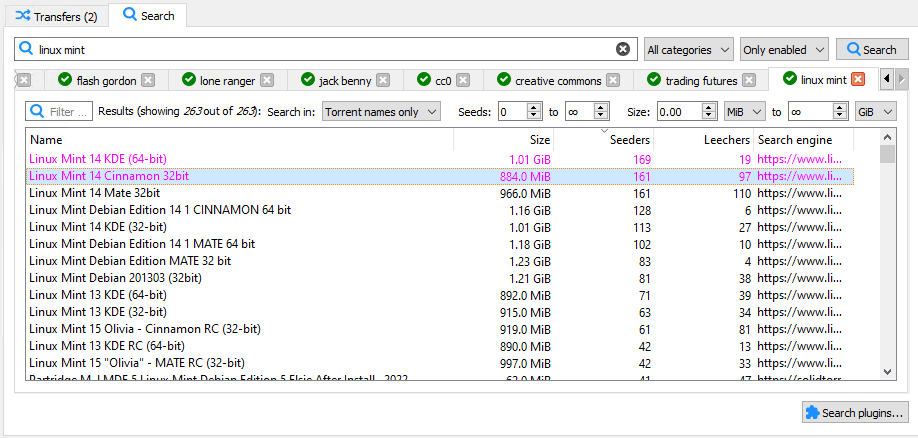The width and height of the screenshot is (918, 438).
Task: Close the cc0 search tab
Action: click(463, 80)
